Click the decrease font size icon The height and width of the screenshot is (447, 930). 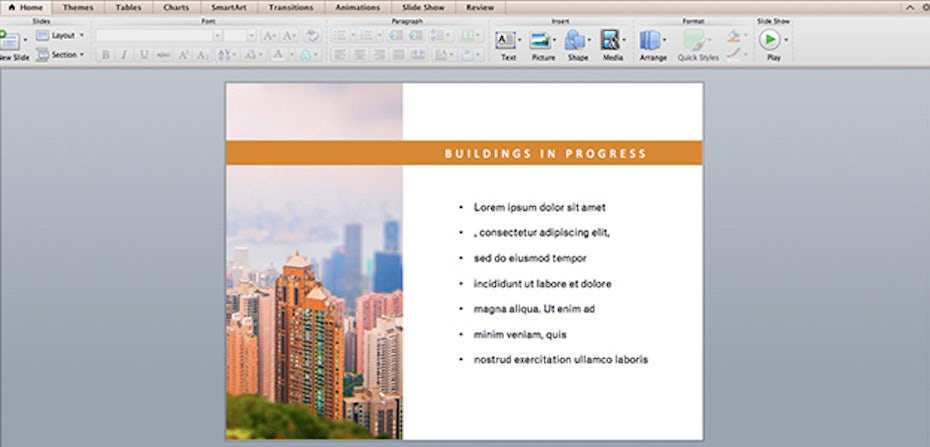tap(289, 36)
